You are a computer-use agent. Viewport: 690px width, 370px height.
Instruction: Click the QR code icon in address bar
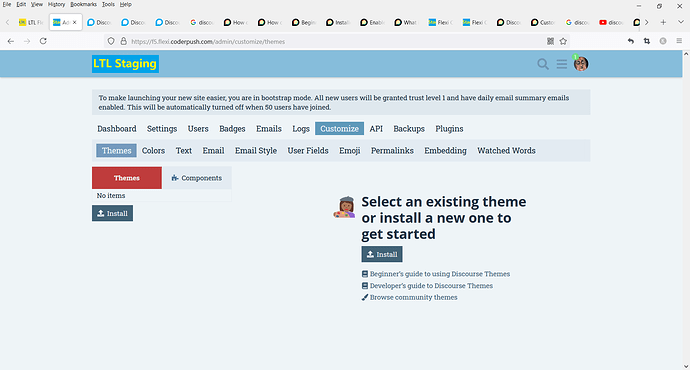click(x=550, y=41)
